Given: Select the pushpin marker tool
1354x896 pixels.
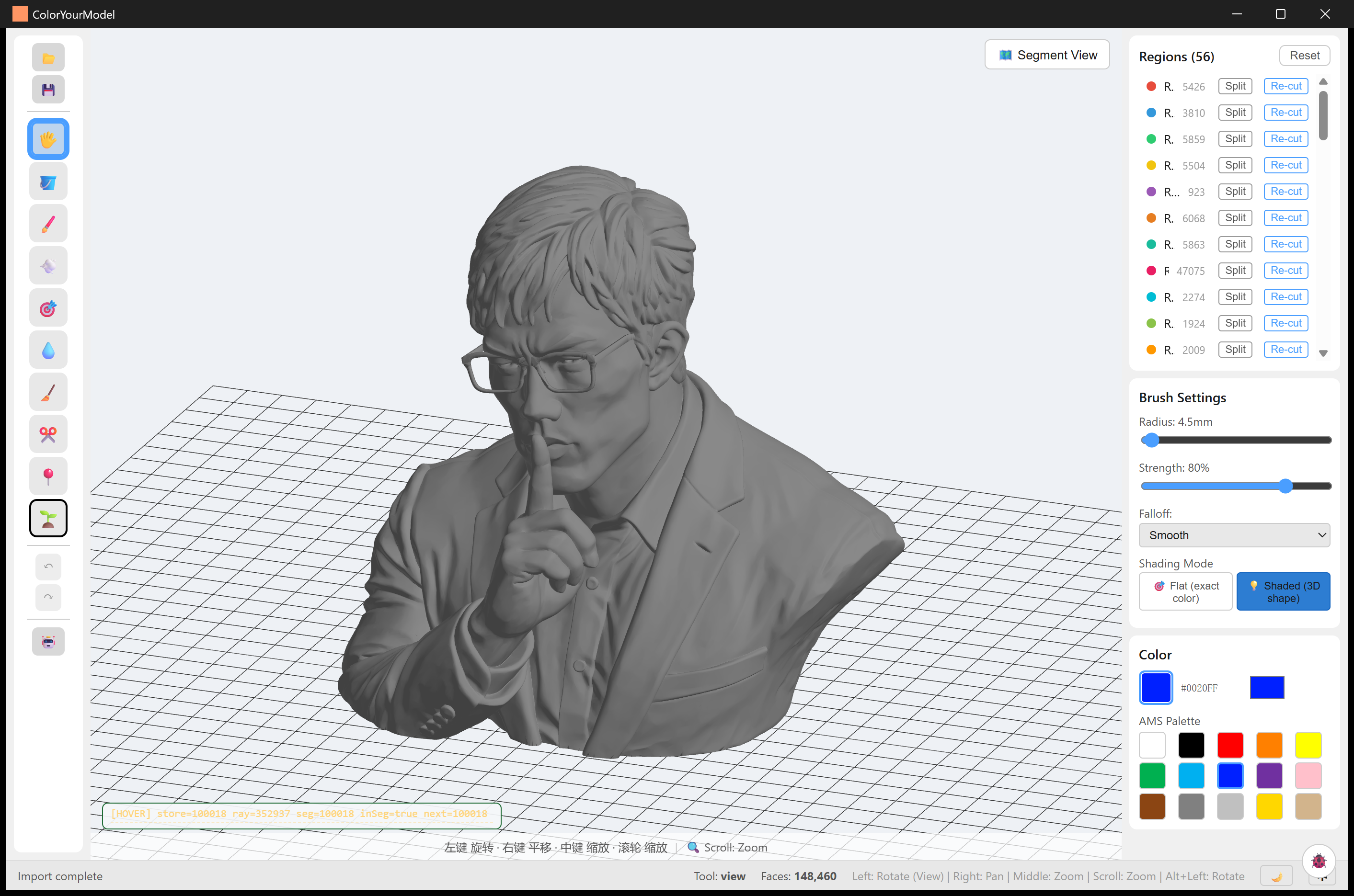Looking at the screenshot, I should point(48,476).
